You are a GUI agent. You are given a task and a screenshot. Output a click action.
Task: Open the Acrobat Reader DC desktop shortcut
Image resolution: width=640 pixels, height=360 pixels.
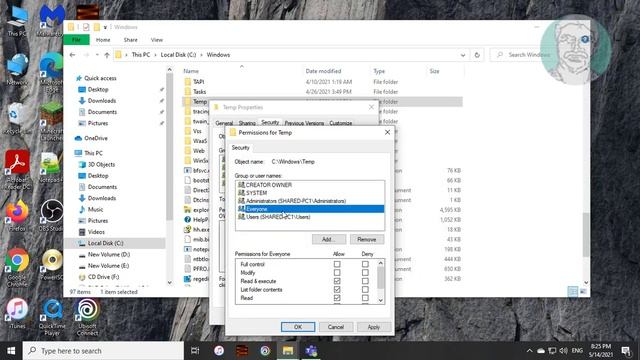click(x=17, y=169)
